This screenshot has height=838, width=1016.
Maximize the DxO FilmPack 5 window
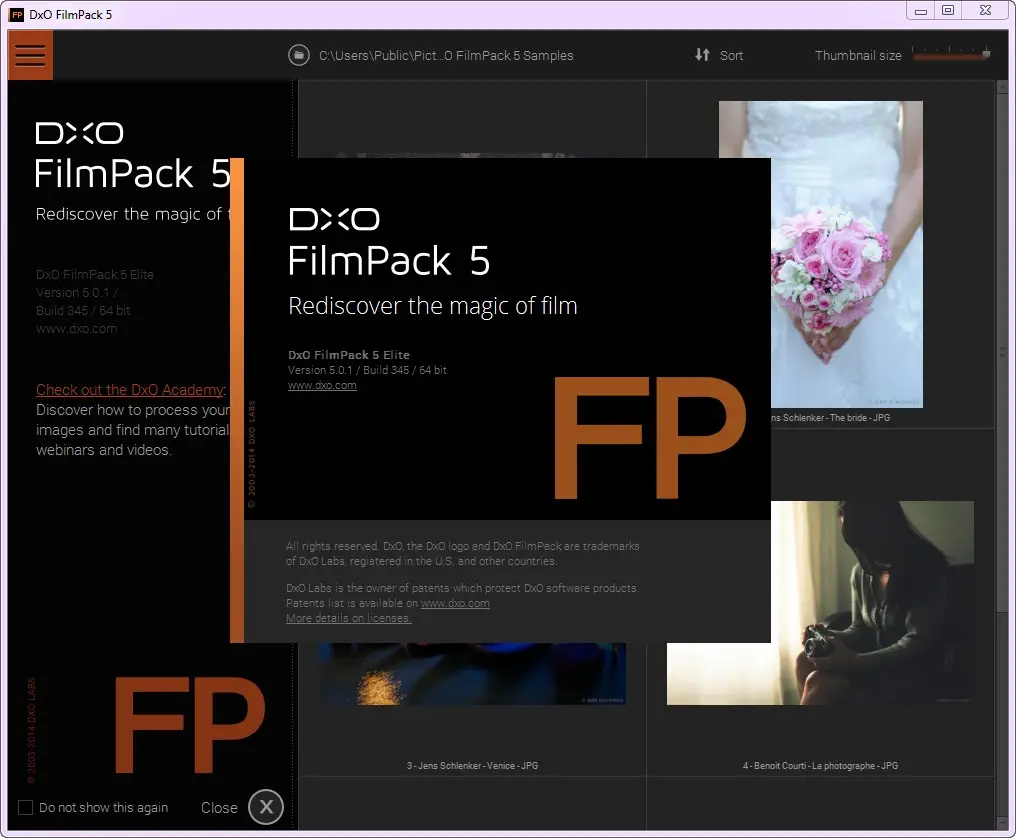947,11
